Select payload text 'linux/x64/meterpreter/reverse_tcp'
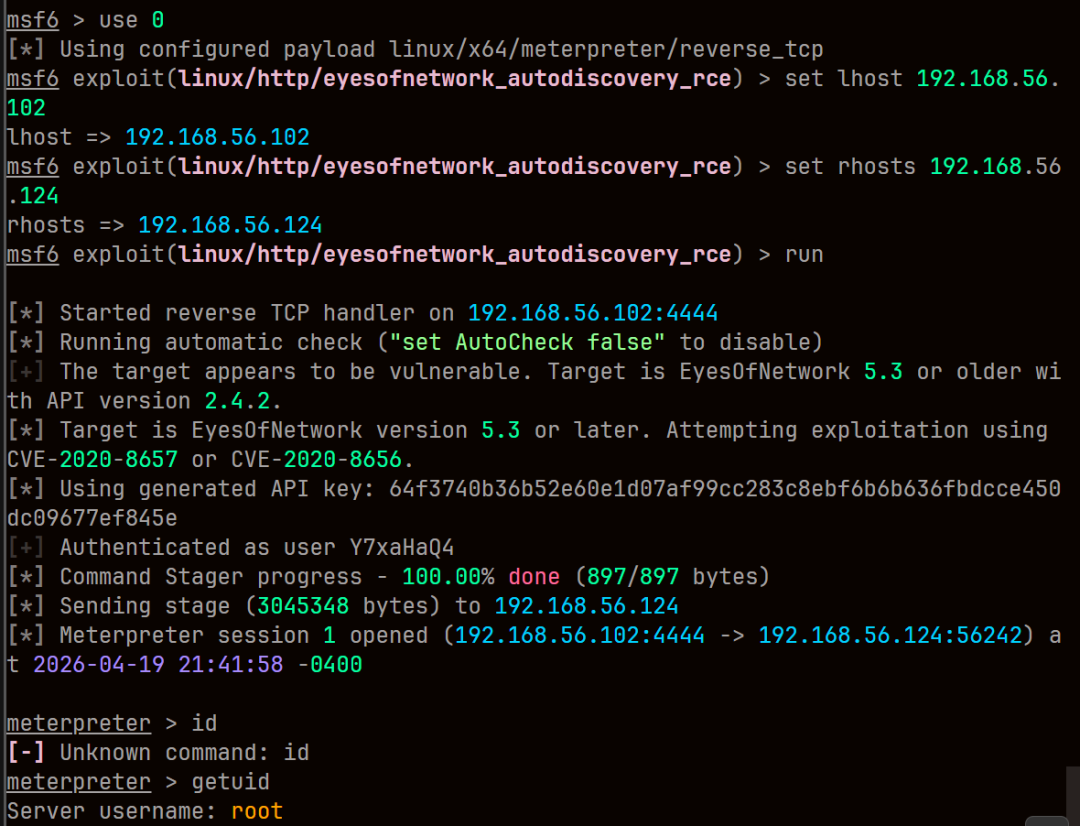This screenshot has width=1080, height=826. click(606, 50)
